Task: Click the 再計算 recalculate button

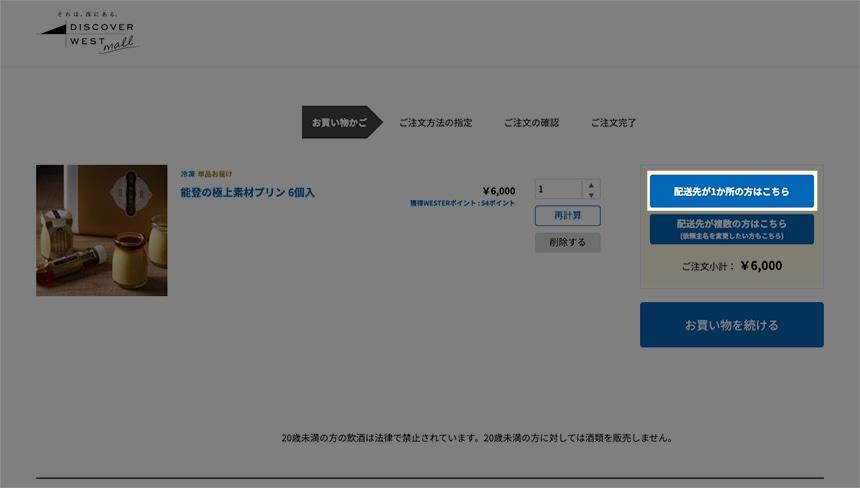Action: pyautogui.click(x=568, y=215)
